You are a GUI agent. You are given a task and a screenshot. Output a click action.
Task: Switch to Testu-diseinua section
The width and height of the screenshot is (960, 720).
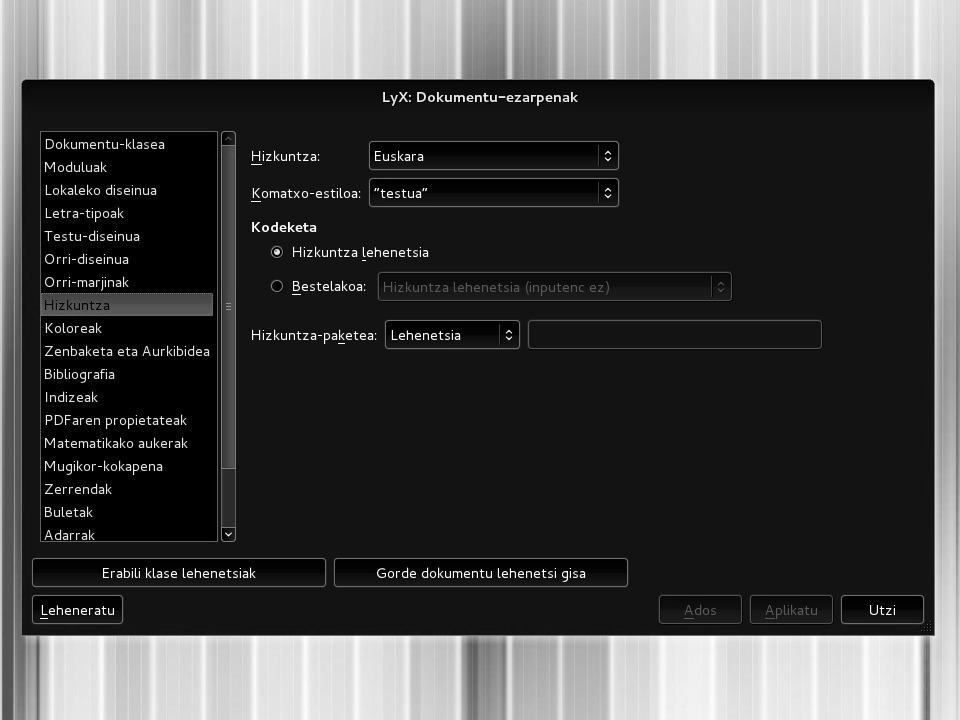127,236
